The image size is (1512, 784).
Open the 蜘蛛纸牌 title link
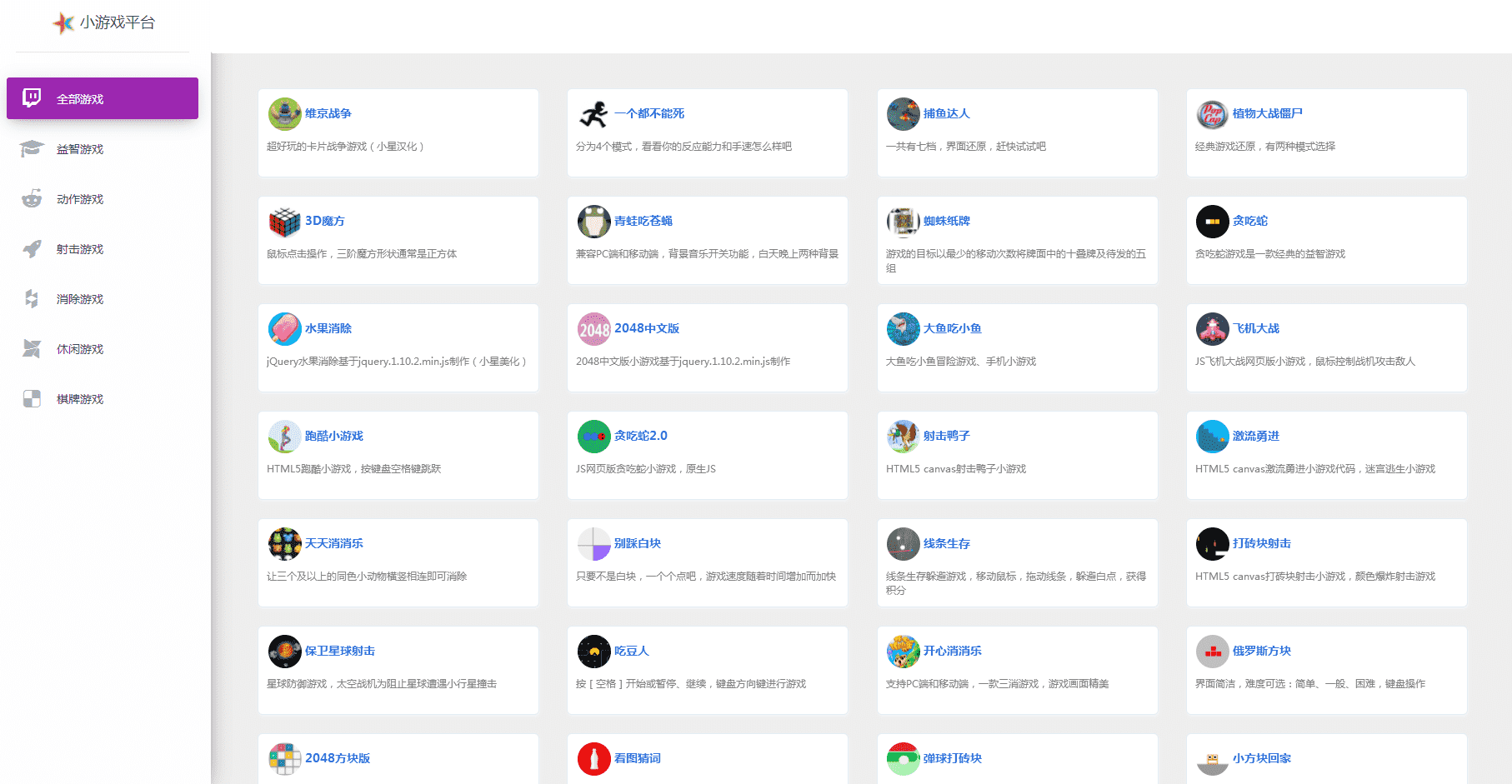(x=947, y=221)
